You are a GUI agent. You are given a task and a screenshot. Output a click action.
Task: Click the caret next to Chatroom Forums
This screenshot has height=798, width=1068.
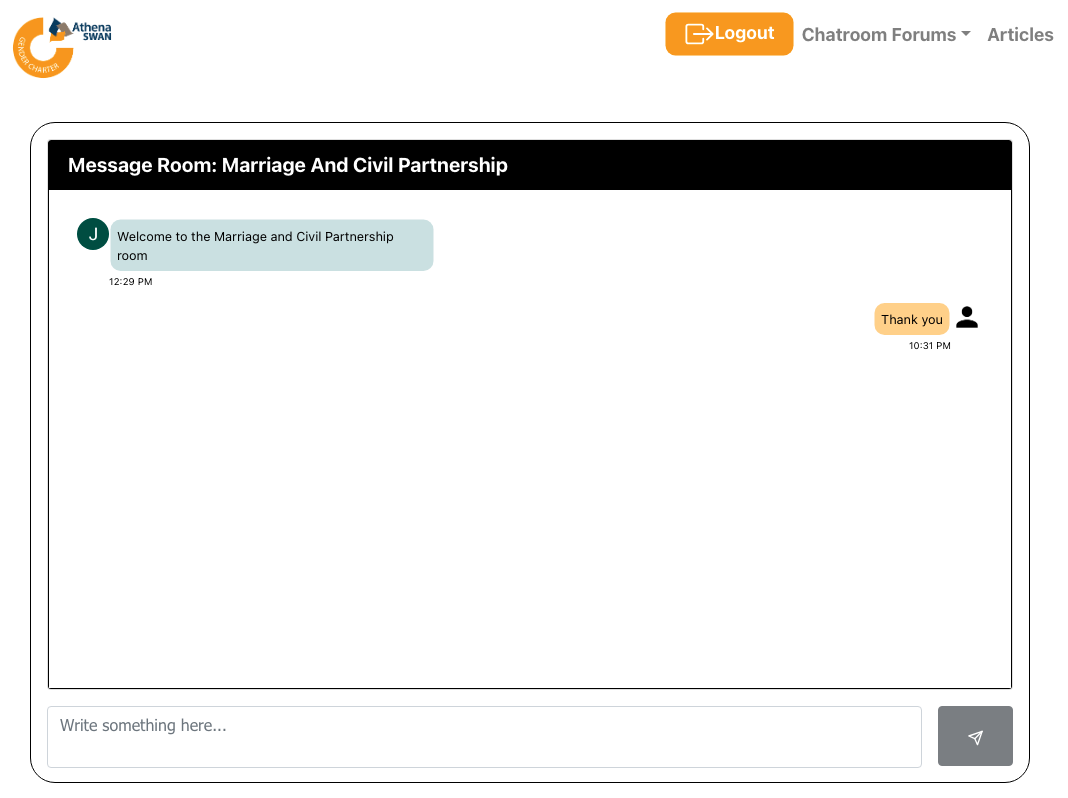coord(966,35)
